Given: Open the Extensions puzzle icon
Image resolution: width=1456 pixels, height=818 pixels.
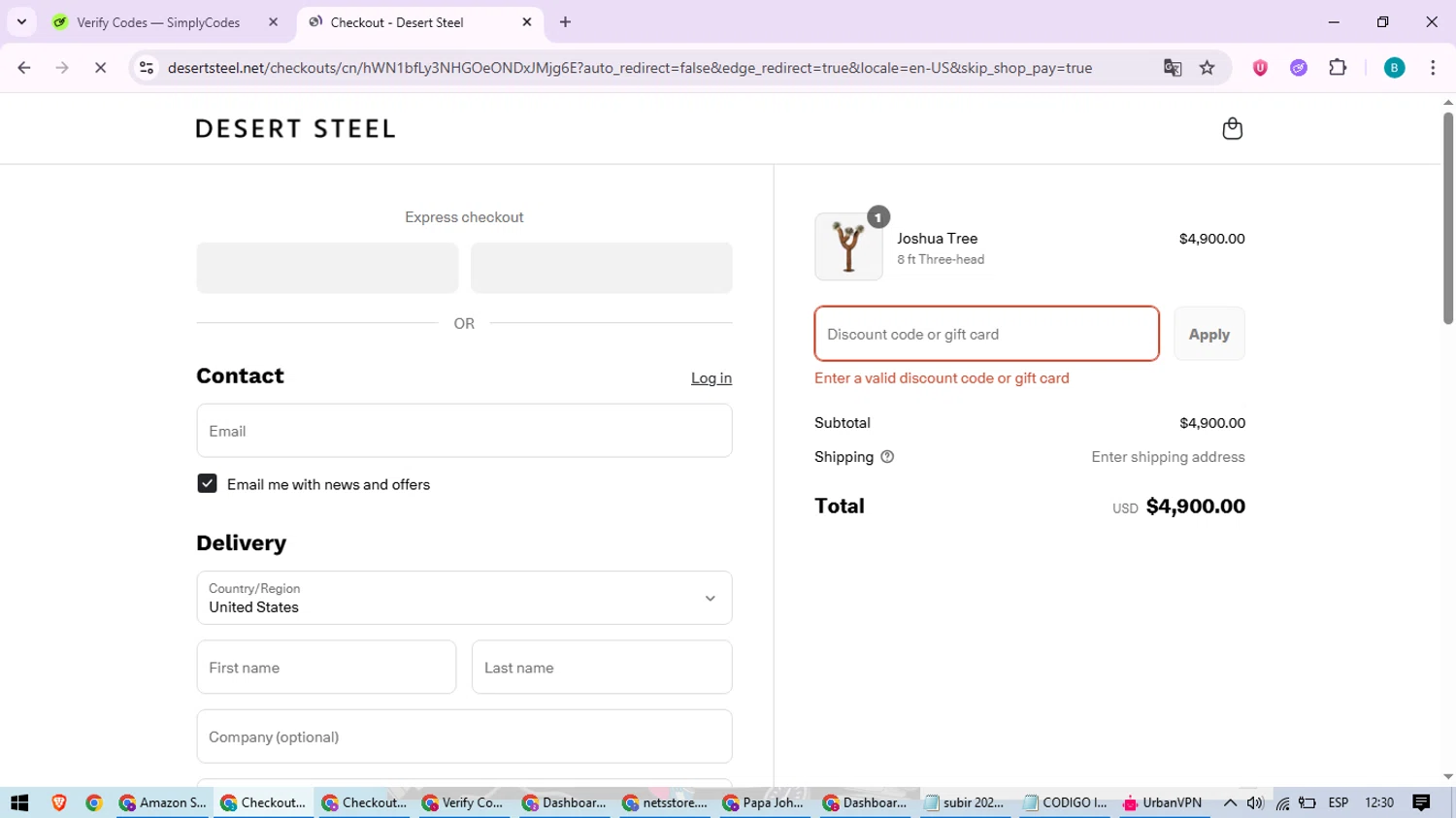Looking at the screenshot, I should tap(1338, 68).
